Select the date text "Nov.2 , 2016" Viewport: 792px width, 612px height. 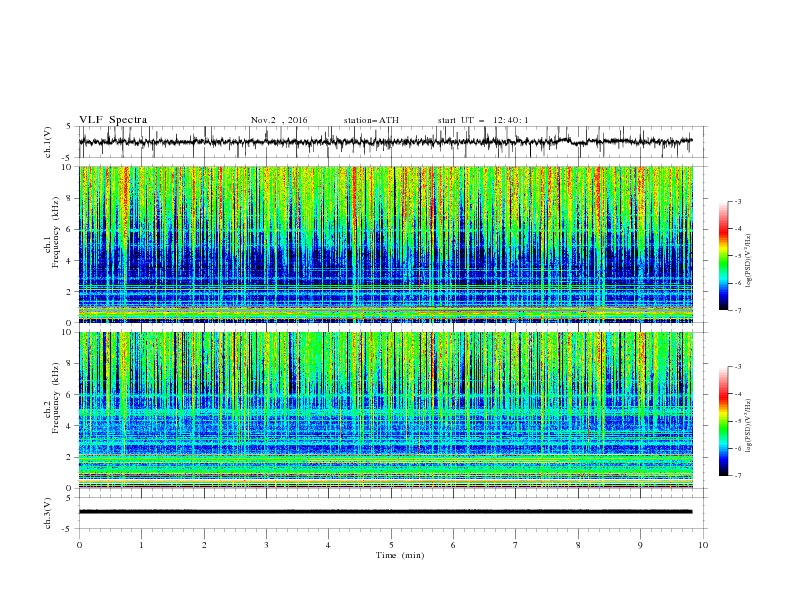point(279,120)
